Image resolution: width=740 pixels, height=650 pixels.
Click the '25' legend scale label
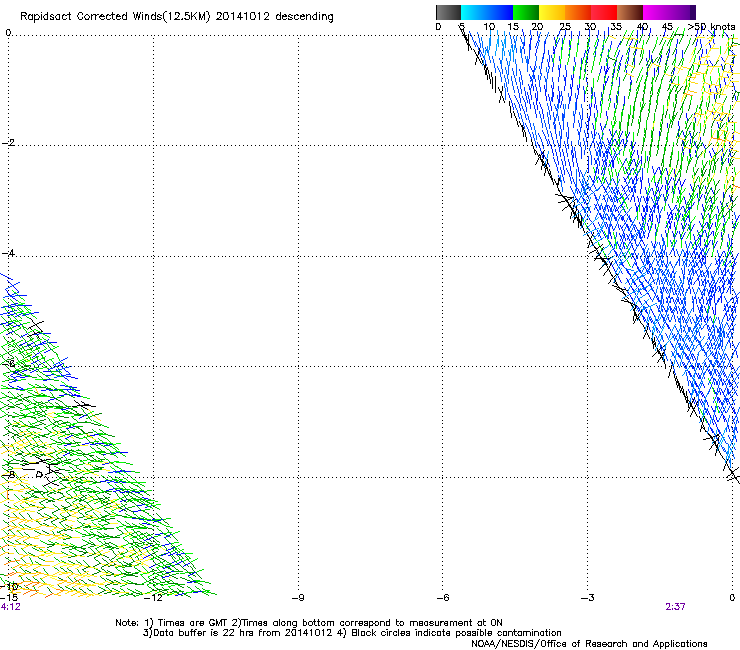coord(565,27)
